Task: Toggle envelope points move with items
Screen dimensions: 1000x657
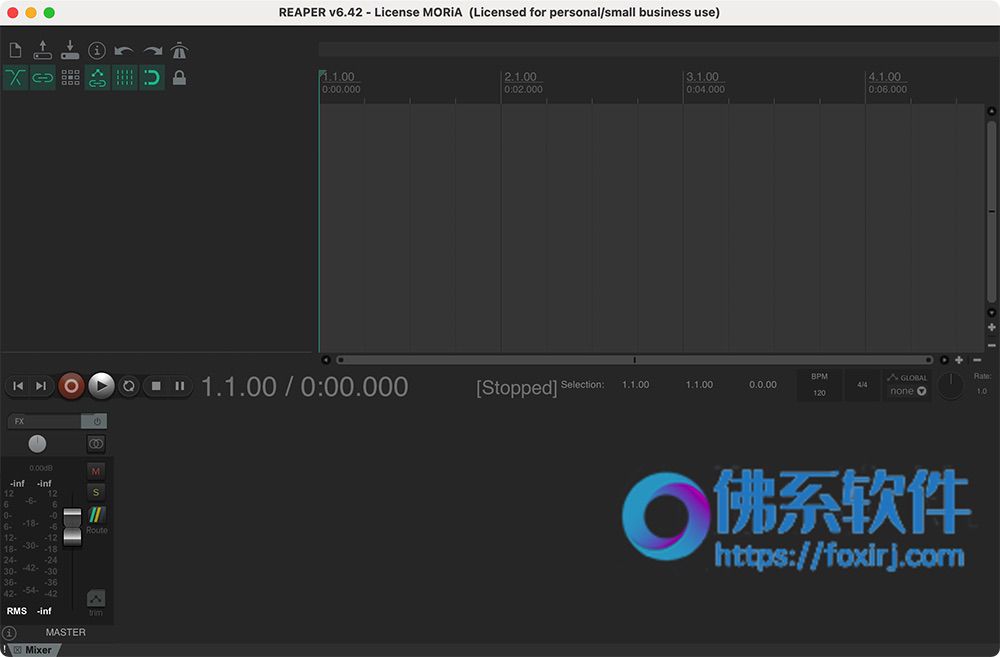Action: 97,78
